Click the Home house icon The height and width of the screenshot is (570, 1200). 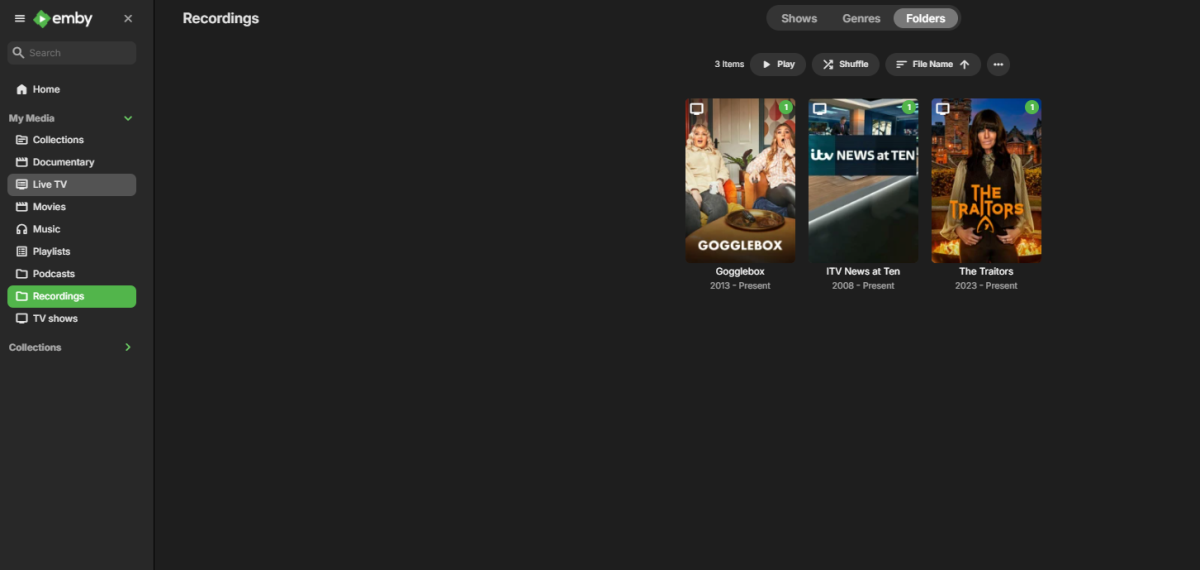22,89
